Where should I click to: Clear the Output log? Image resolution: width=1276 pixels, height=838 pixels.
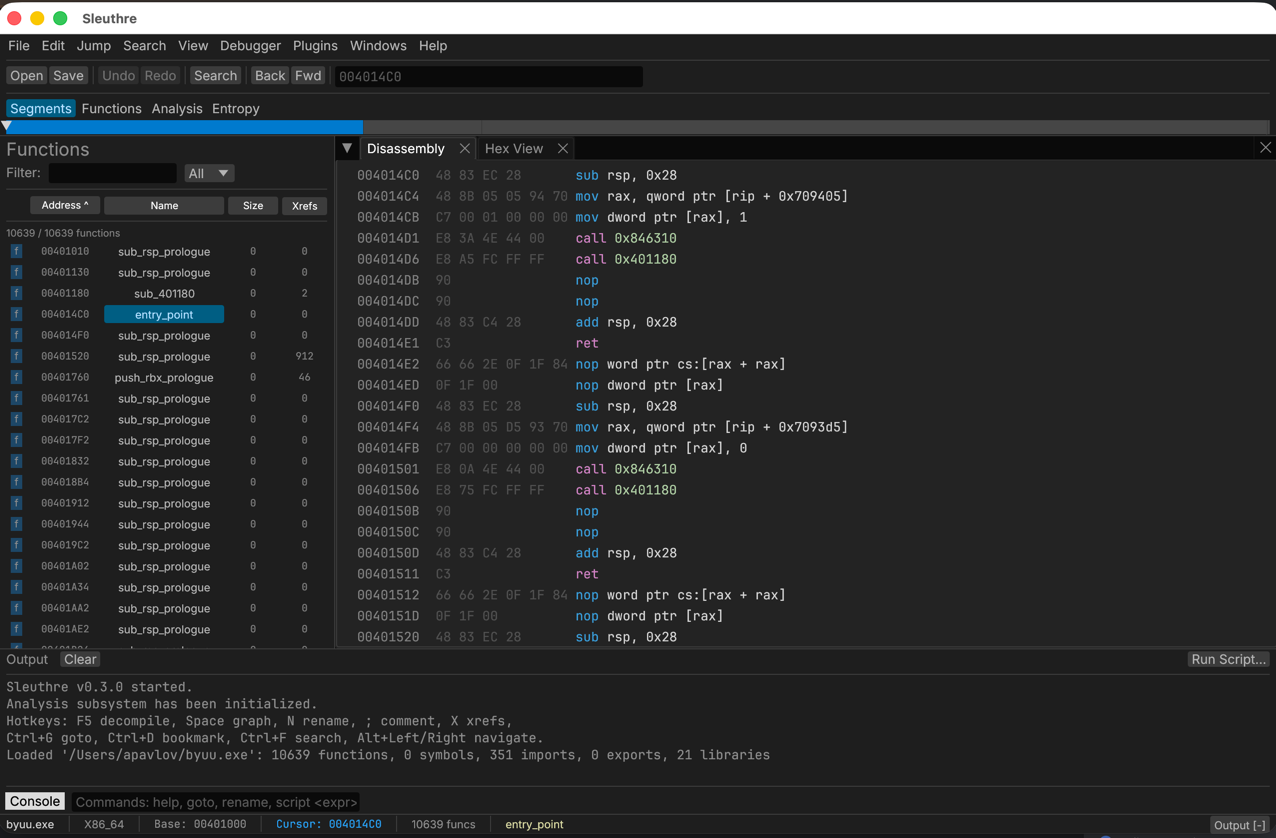pos(80,659)
